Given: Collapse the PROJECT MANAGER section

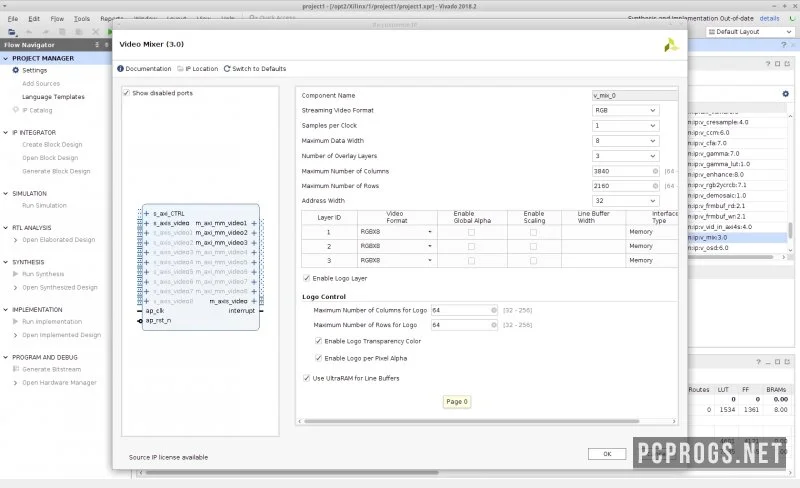Looking at the screenshot, I should 6,58.
